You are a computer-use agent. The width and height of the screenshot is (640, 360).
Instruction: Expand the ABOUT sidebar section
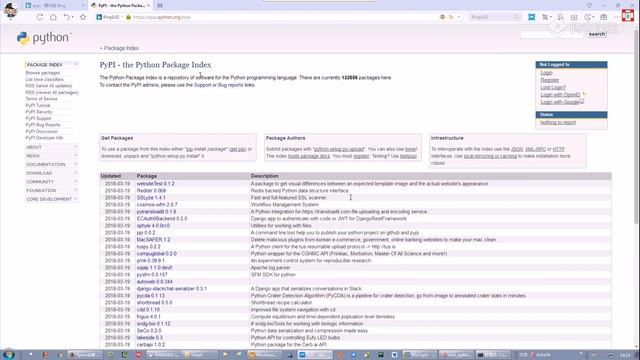[76, 147]
